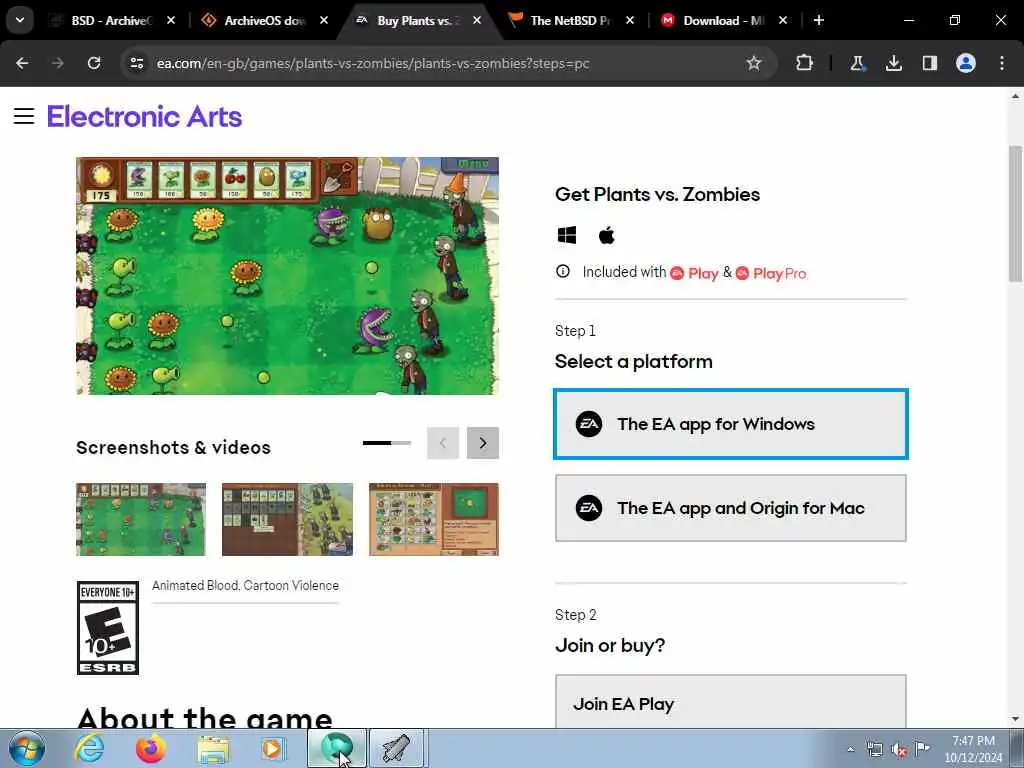Click the EA Play Pro link

click(771, 273)
